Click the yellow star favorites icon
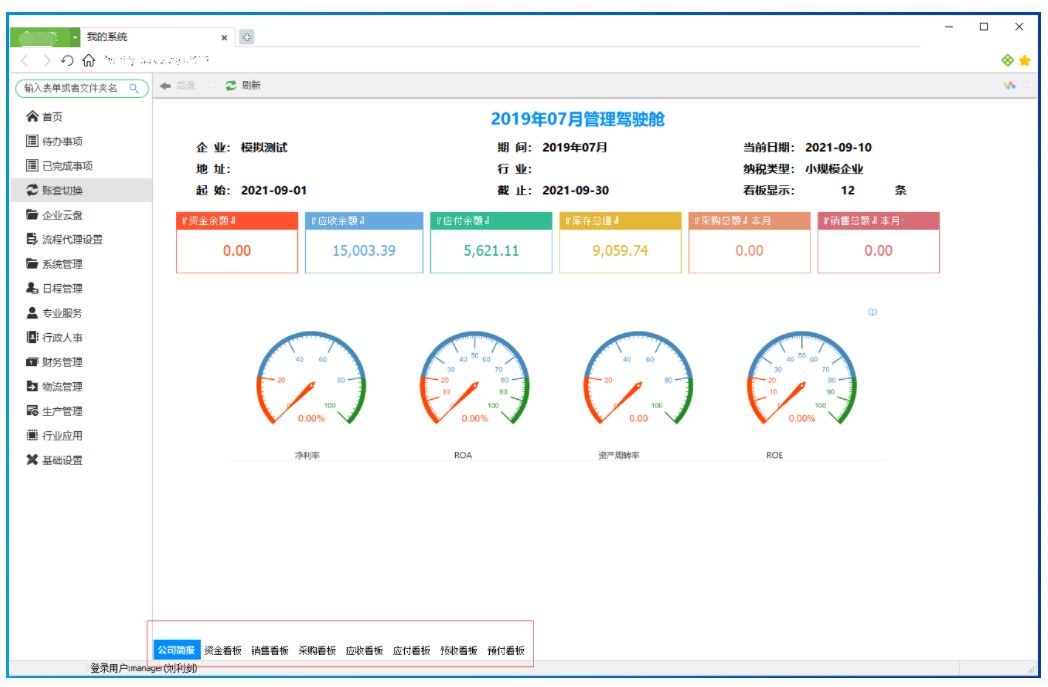Image resolution: width=1048 pixels, height=687 pixels. click(1025, 60)
